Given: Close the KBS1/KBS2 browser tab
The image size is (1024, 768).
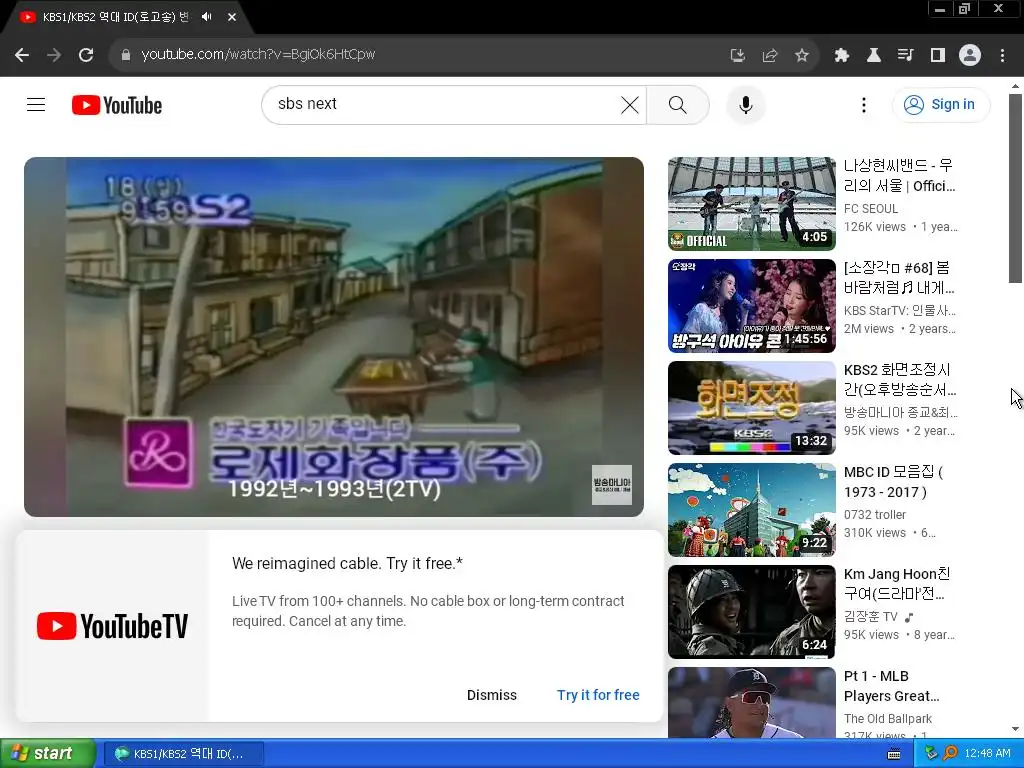Looking at the screenshot, I should pyautogui.click(x=232, y=17).
